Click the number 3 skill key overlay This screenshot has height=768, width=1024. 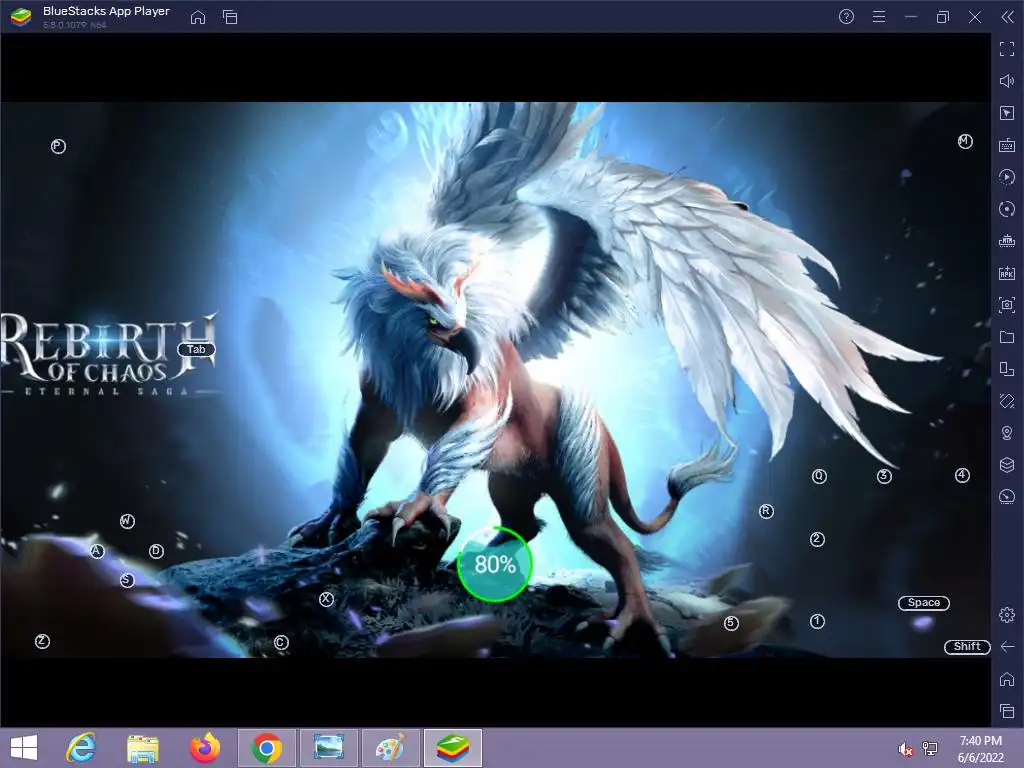[x=884, y=476]
